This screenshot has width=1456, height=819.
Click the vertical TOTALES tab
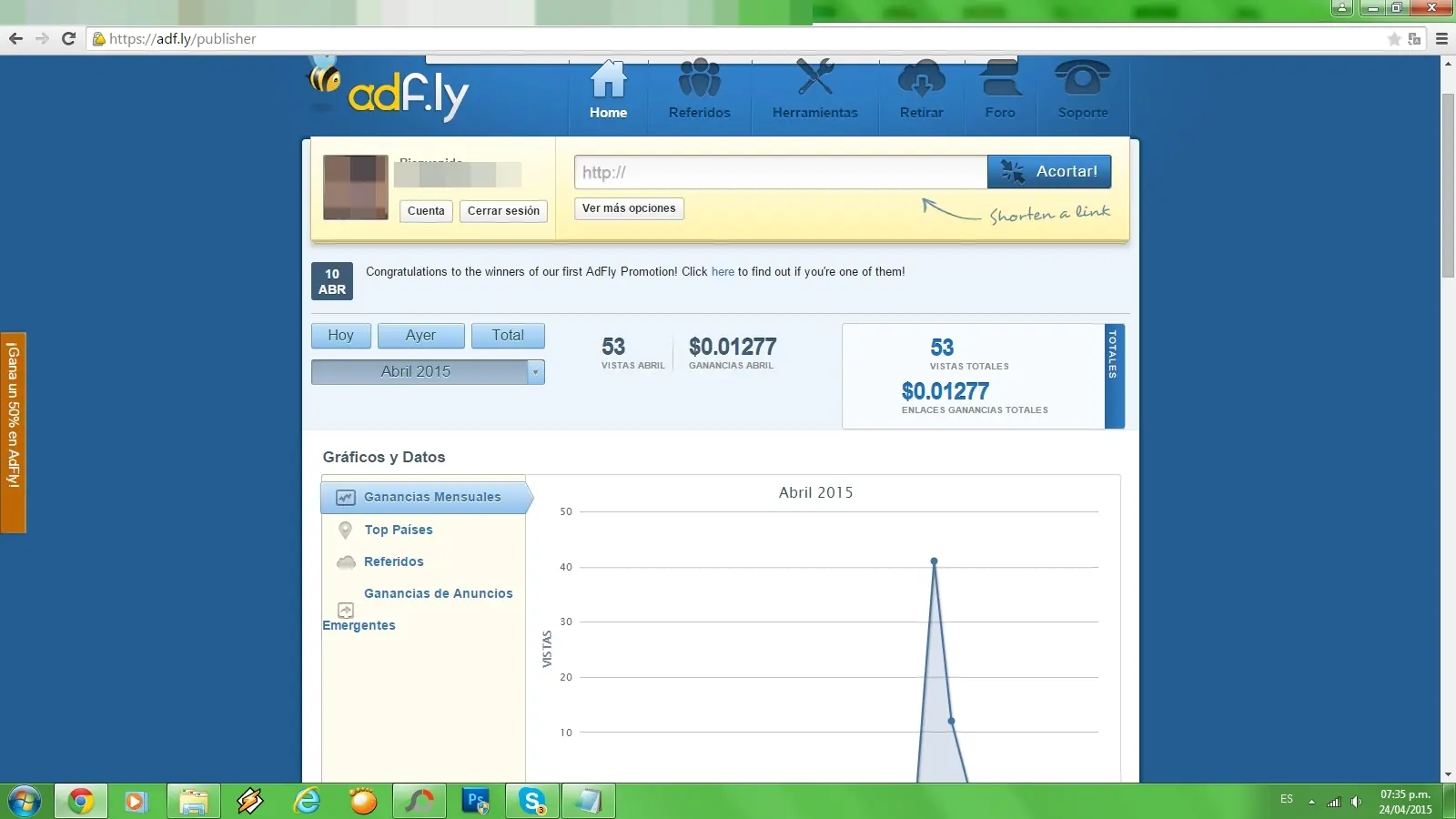coord(1115,376)
